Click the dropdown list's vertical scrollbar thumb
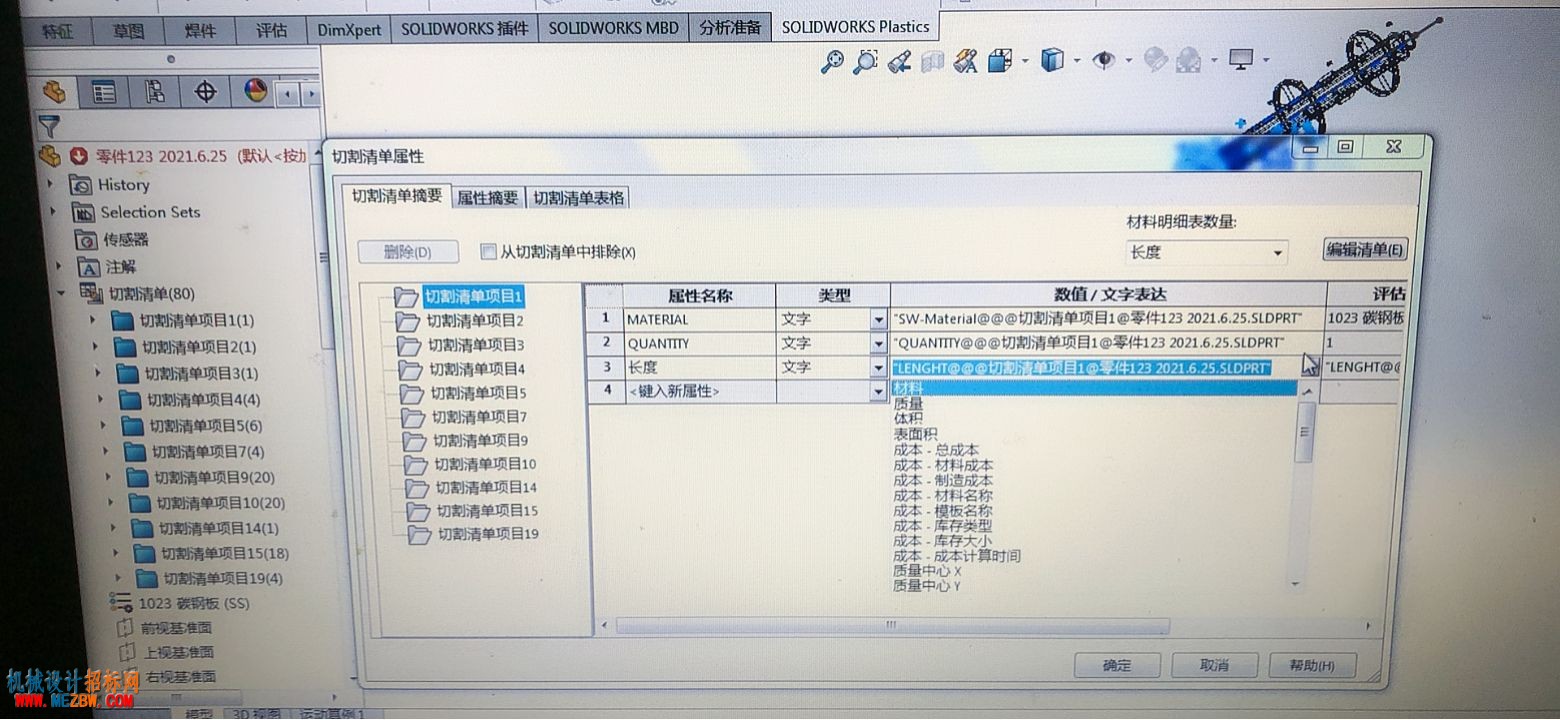 pos(1304,431)
